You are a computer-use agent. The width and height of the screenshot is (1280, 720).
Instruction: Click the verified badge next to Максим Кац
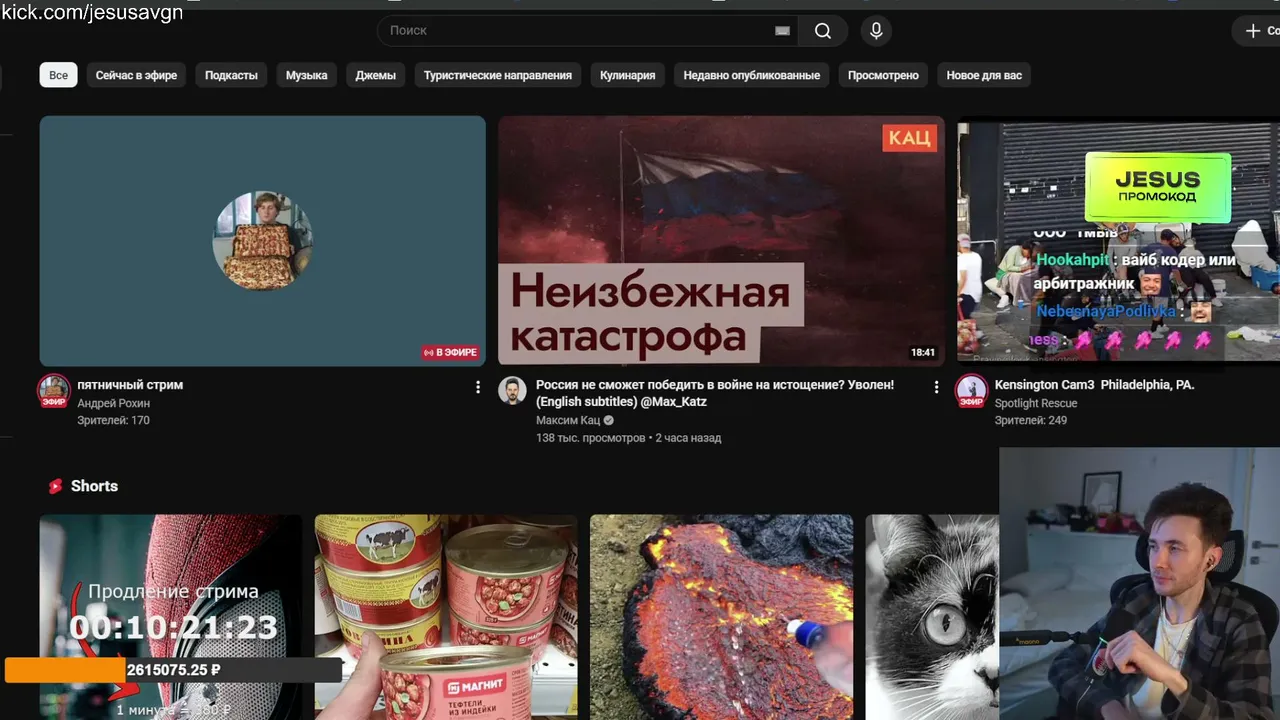click(608, 420)
